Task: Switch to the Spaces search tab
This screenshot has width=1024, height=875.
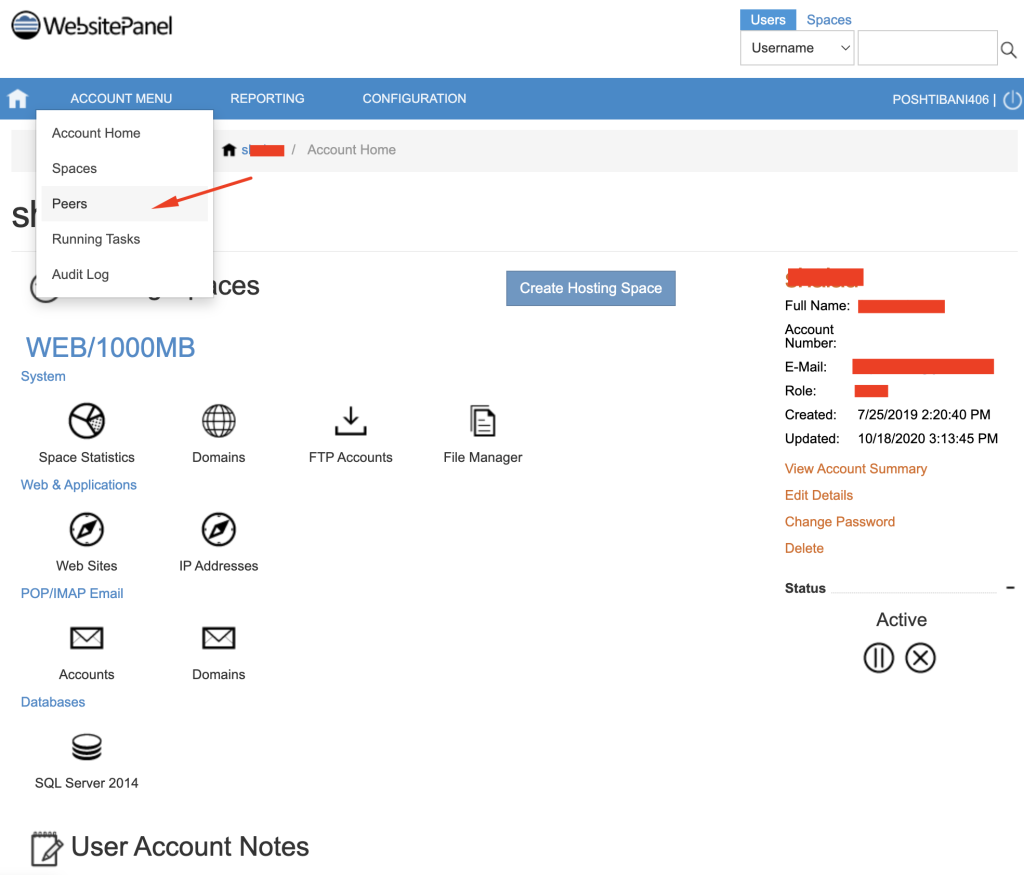Action: pos(829,20)
